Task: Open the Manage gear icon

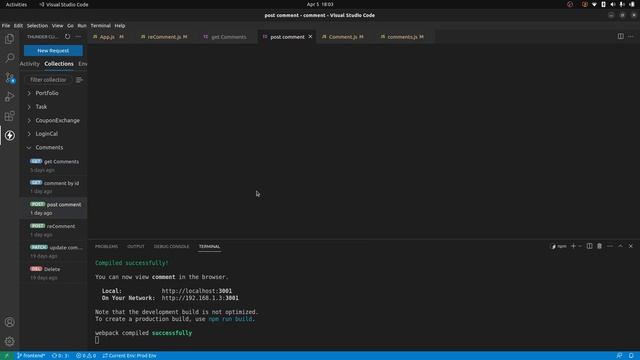Action: click(x=9, y=341)
